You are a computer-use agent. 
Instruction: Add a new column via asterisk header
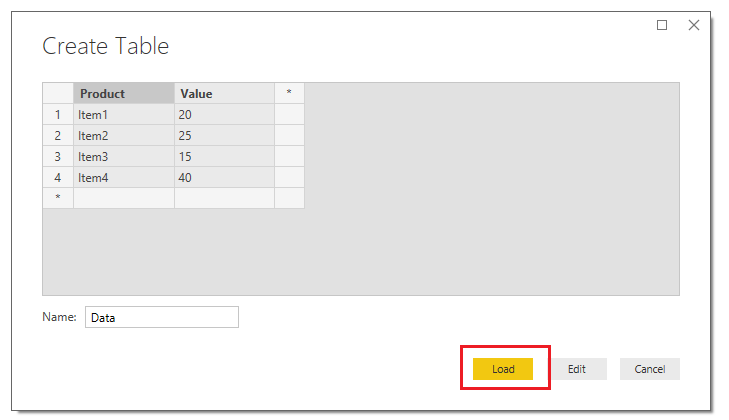click(x=289, y=93)
